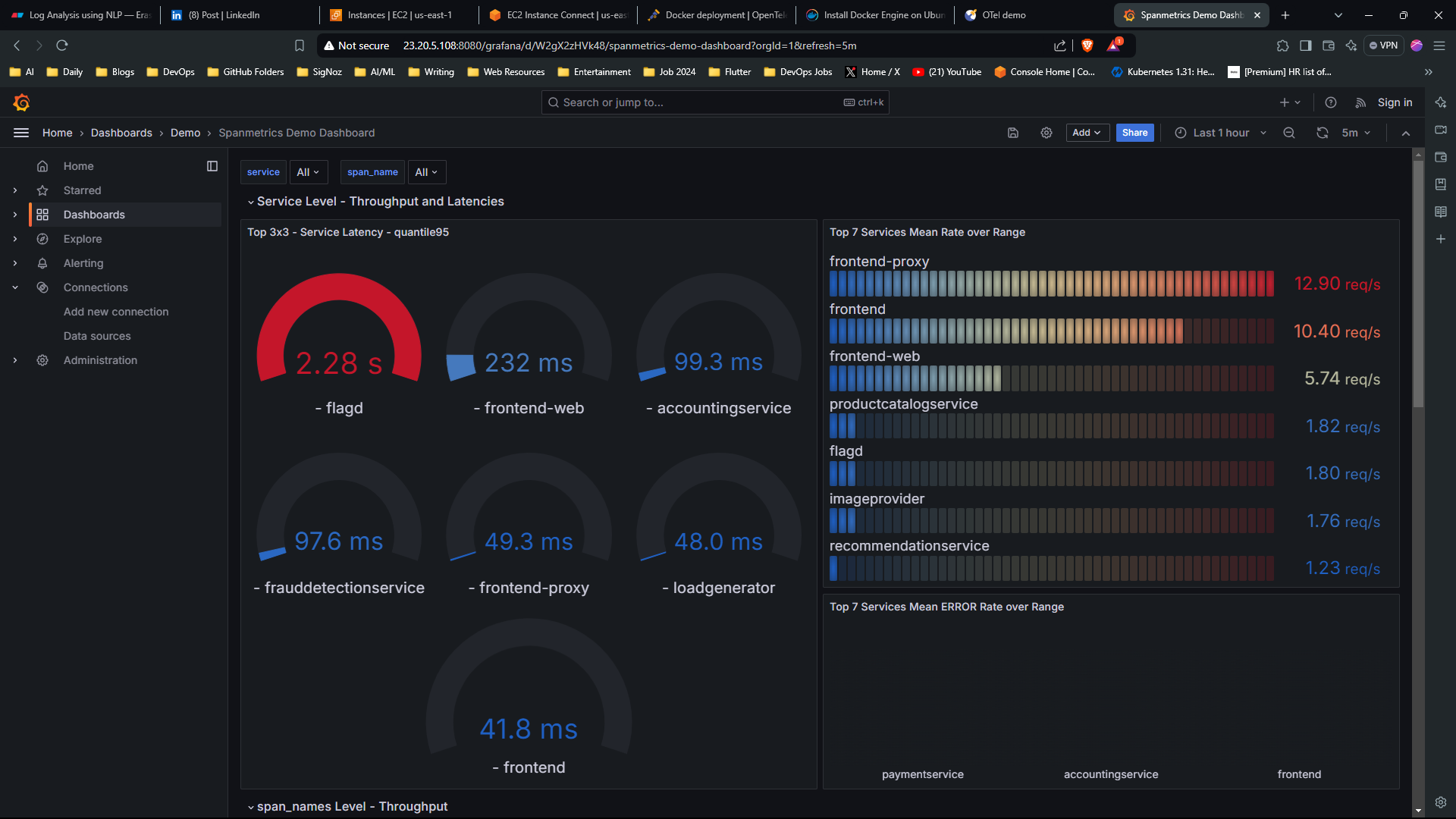Screen dimensions: 1456x819
Task: Collapse the Connections sidebar section
Action: [x=15, y=287]
